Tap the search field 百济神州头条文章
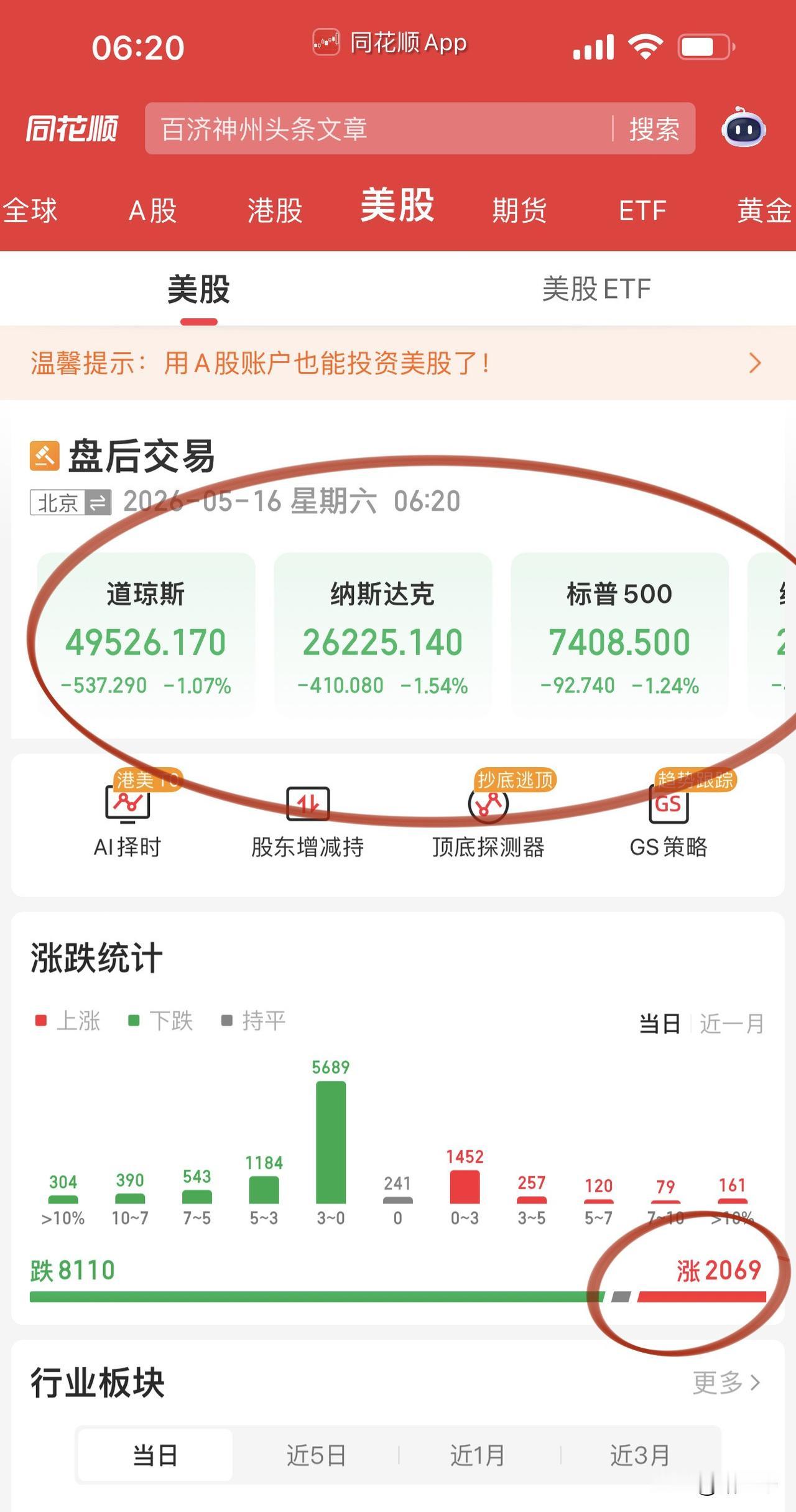This screenshot has width=796, height=1512. pyautogui.click(x=379, y=129)
